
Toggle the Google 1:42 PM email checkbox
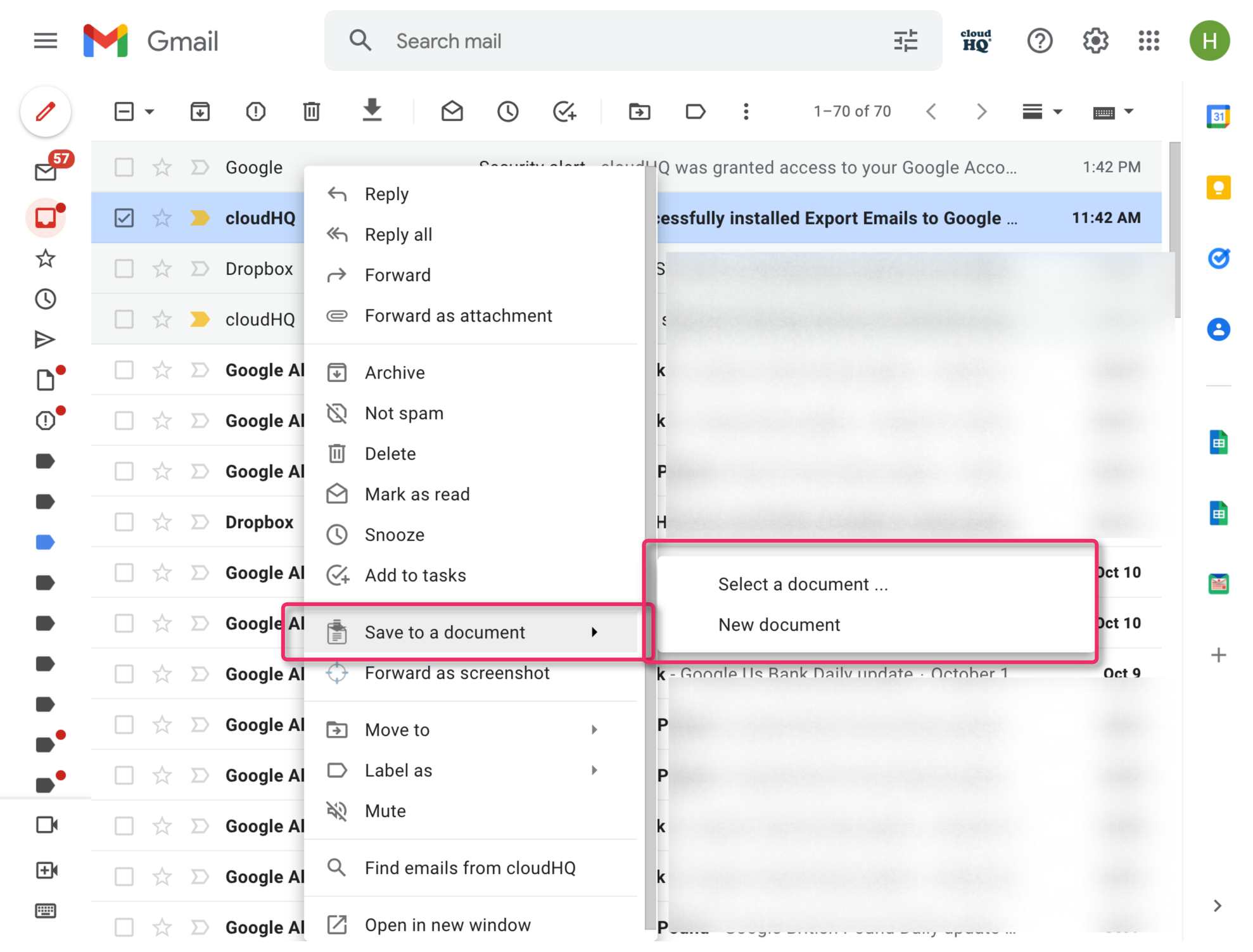click(124, 167)
